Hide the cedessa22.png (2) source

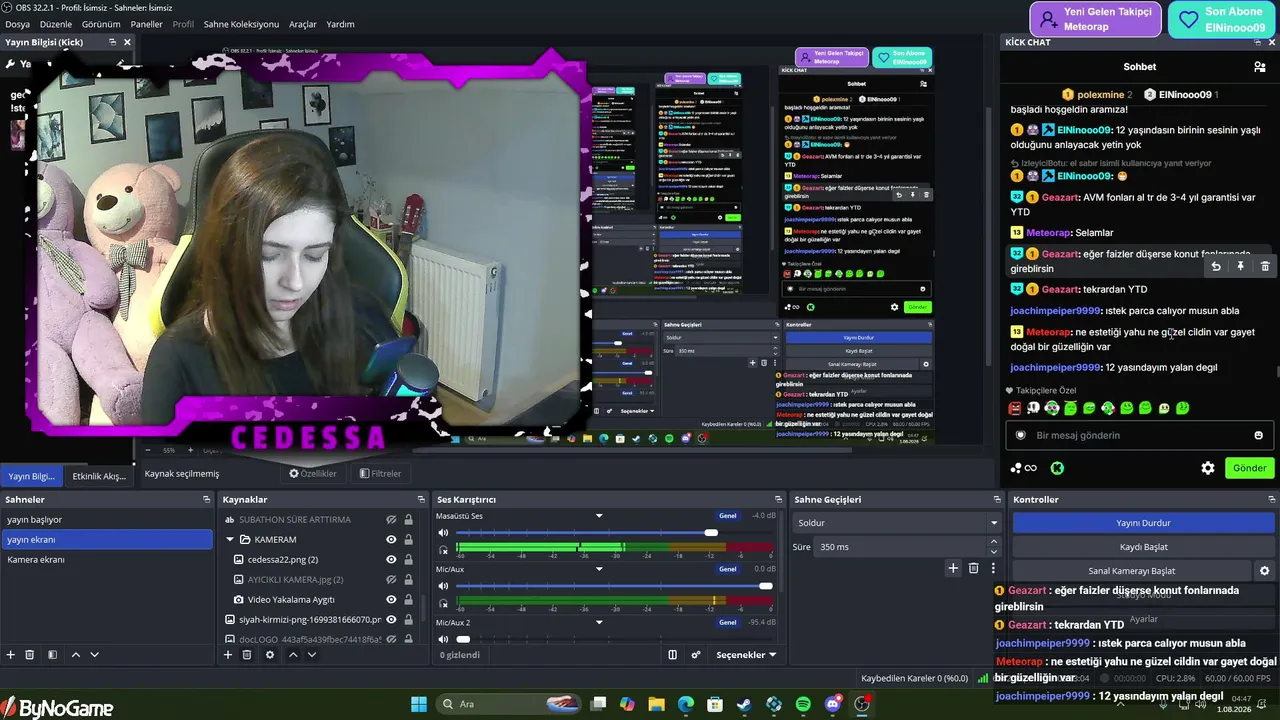pyautogui.click(x=392, y=560)
